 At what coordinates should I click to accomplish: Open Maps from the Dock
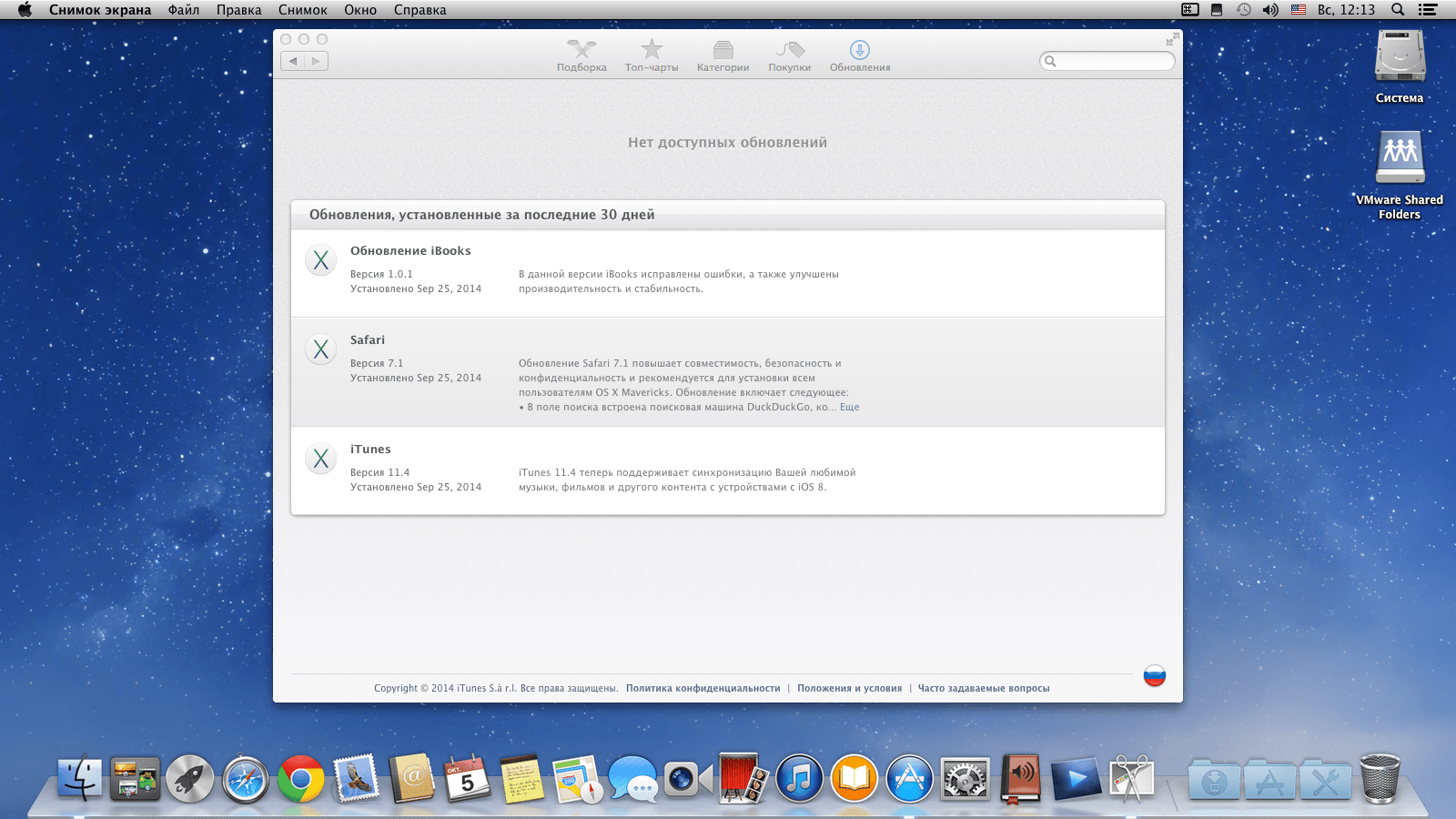(578, 779)
